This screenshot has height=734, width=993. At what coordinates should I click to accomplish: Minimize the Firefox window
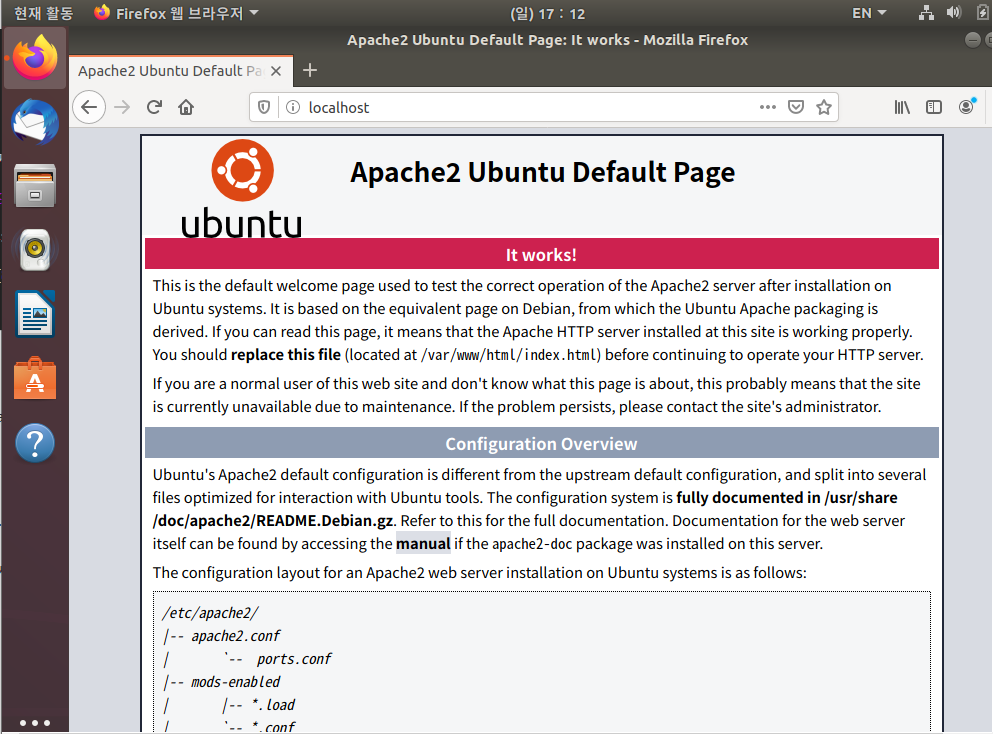point(973,40)
